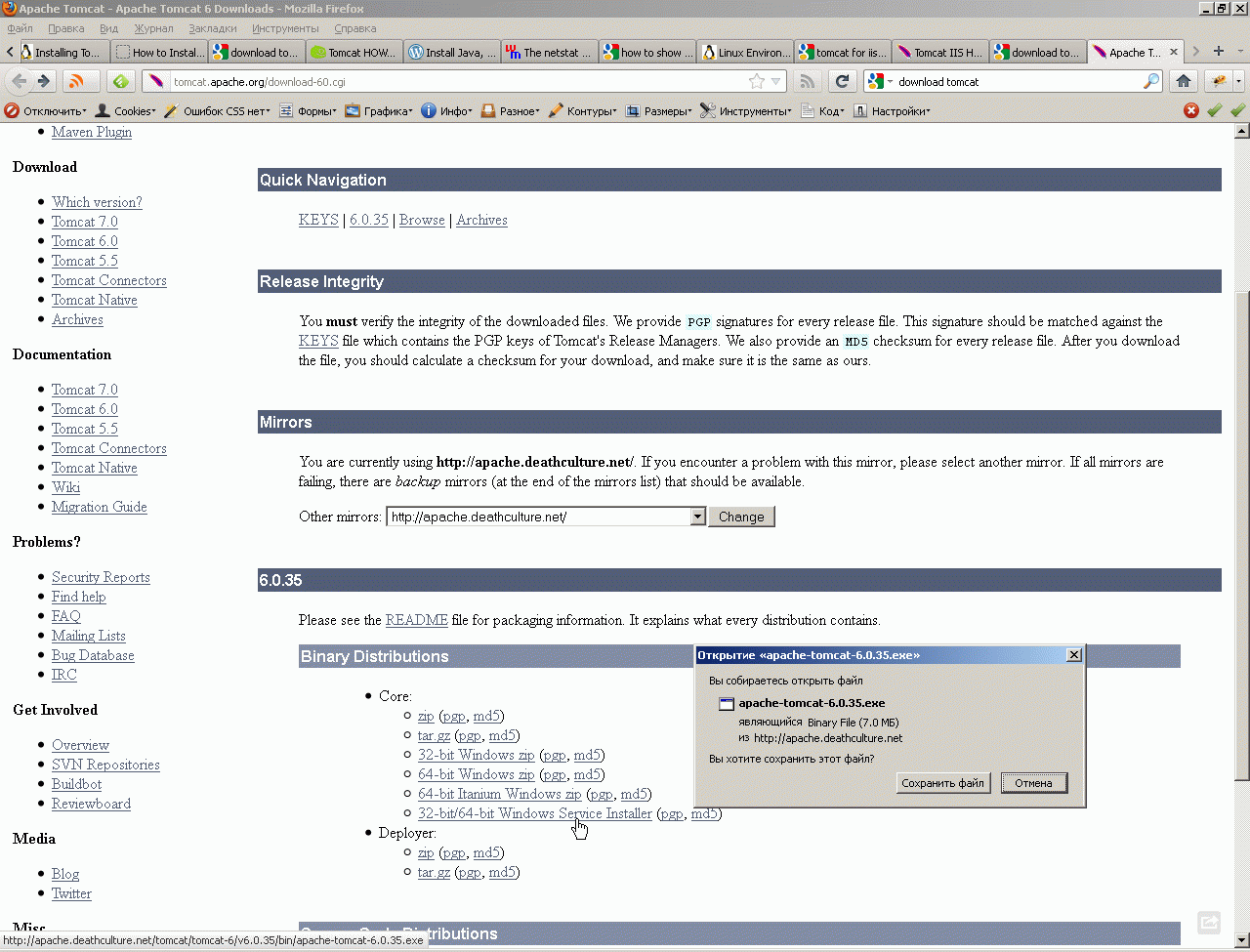Screen dimensions: 1250x952
Task: Open the Security Reports sidebar link
Action: pos(101,577)
